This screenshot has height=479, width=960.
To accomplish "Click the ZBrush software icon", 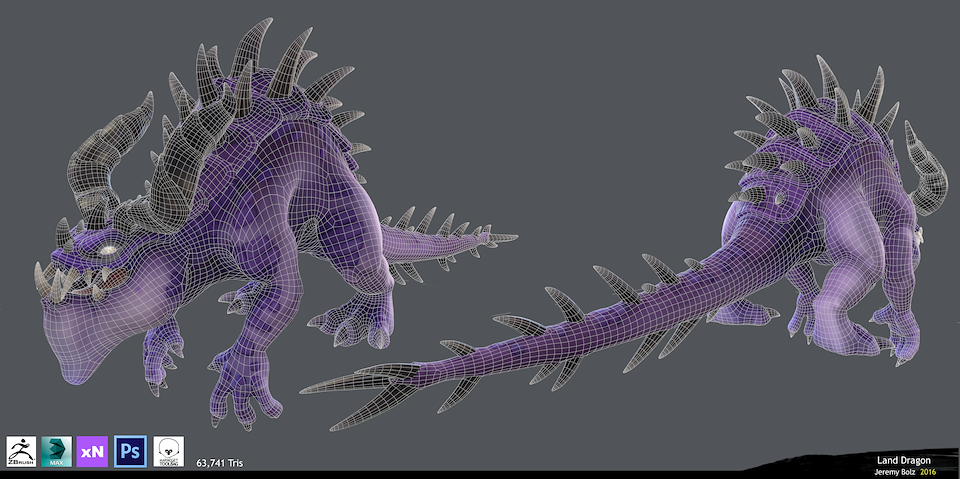I will pyautogui.click(x=21, y=452).
